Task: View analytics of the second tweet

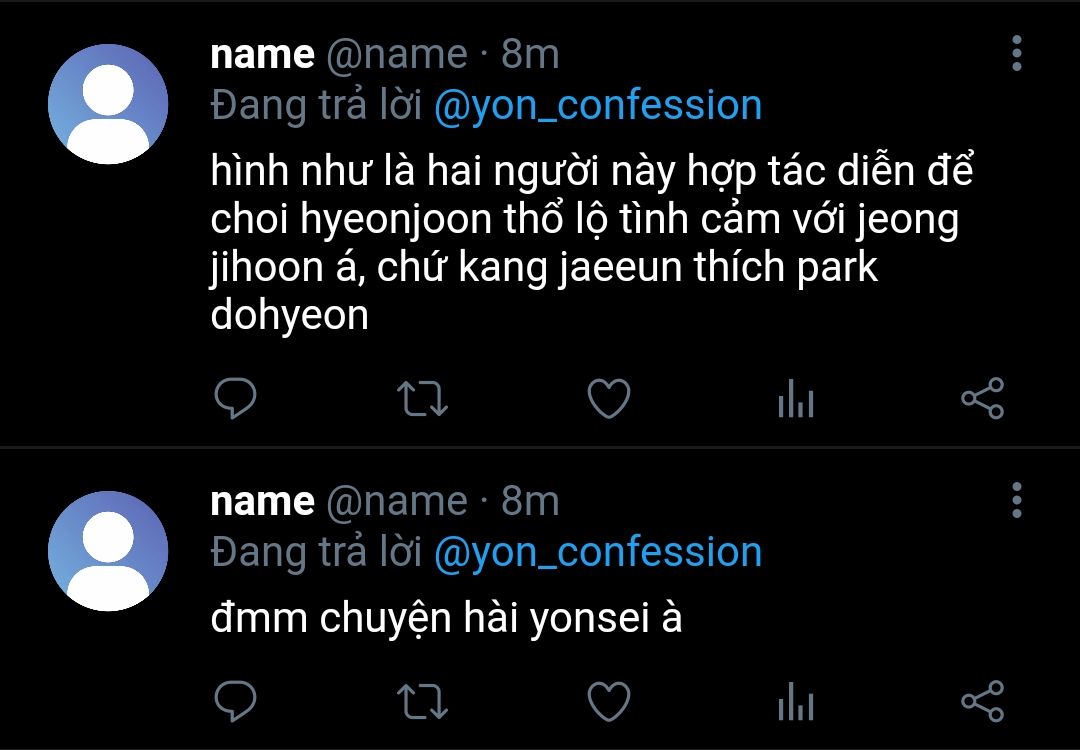Action: pyautogui.click(x=796, y=701)
